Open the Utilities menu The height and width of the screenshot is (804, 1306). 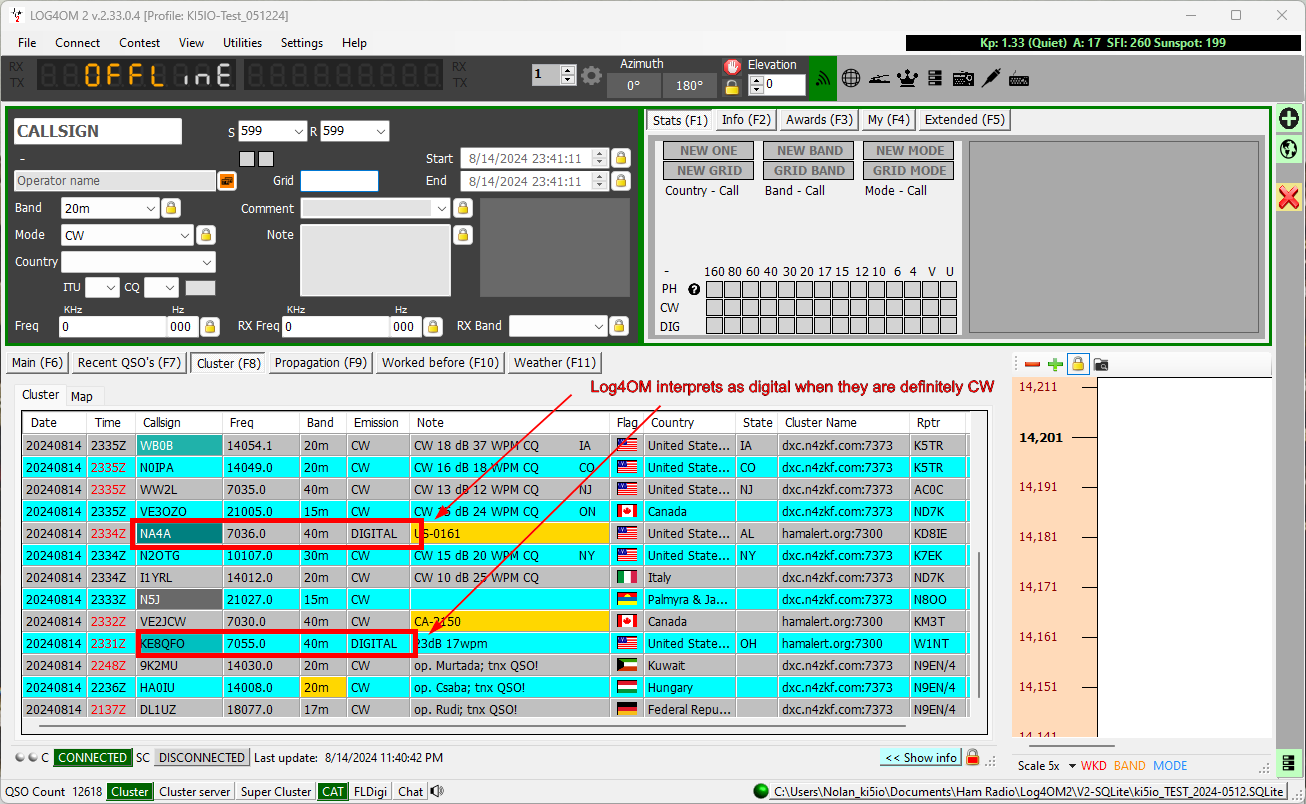[242, 43]
